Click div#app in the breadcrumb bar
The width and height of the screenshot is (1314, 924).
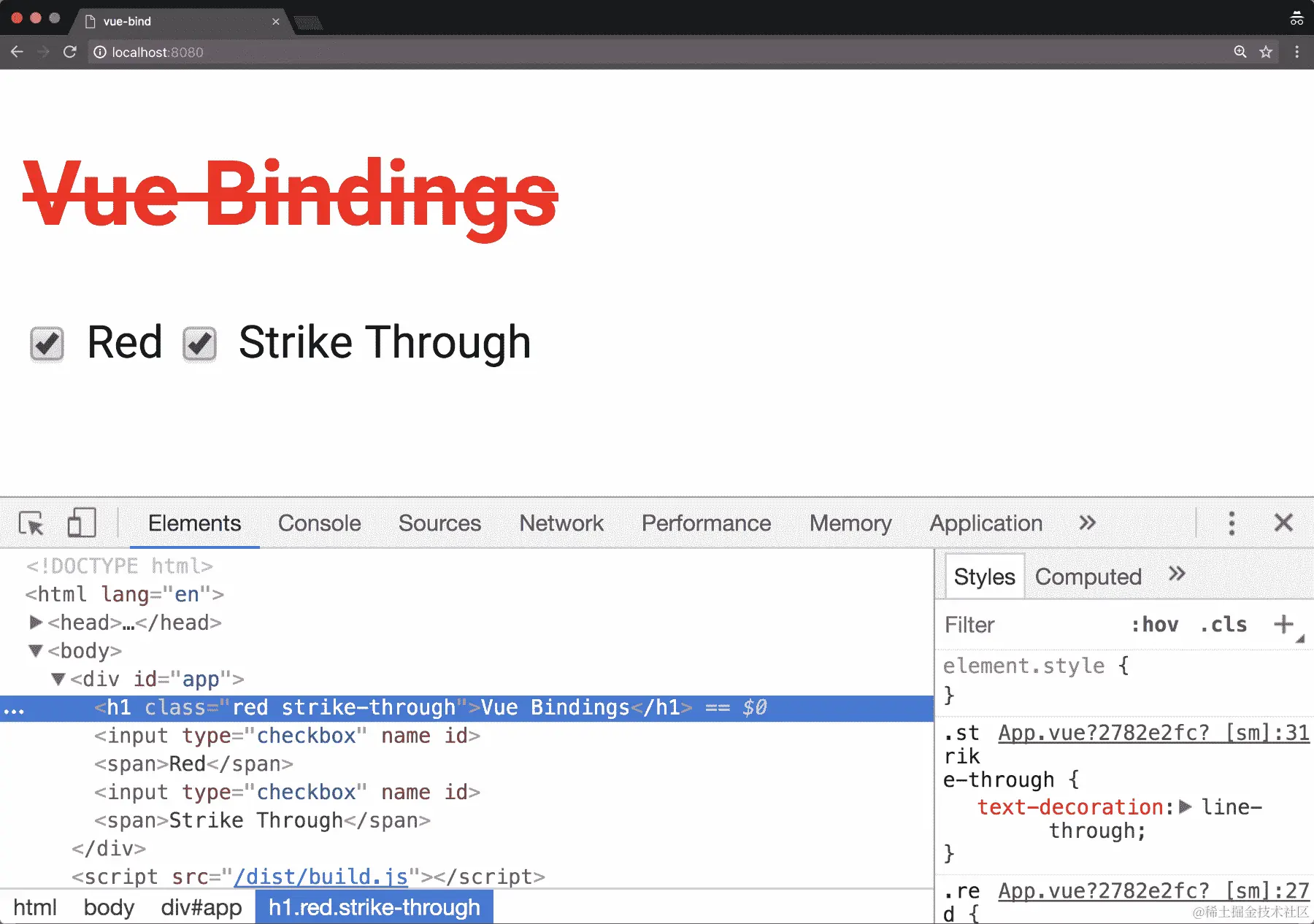pos(201,907)
